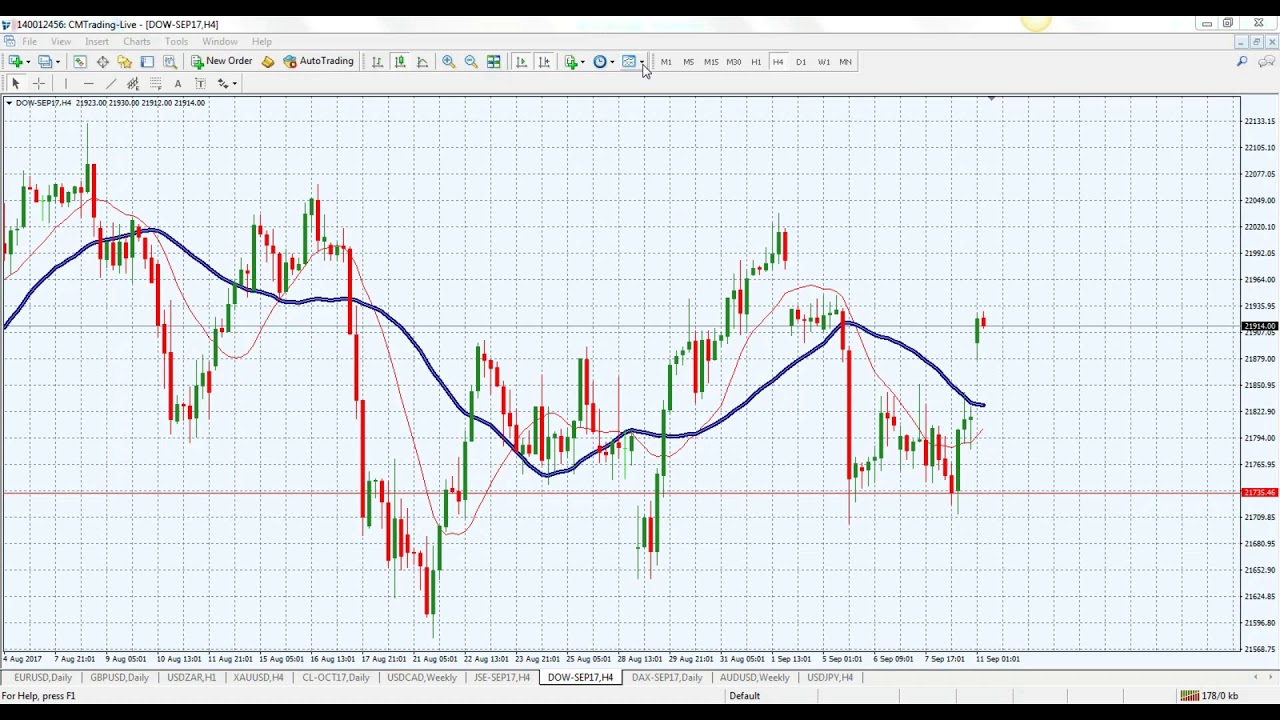Click the Periods clock icon
Viewport: 1280px width, 720px height.
pyautogui.click(x=600, y=62)
